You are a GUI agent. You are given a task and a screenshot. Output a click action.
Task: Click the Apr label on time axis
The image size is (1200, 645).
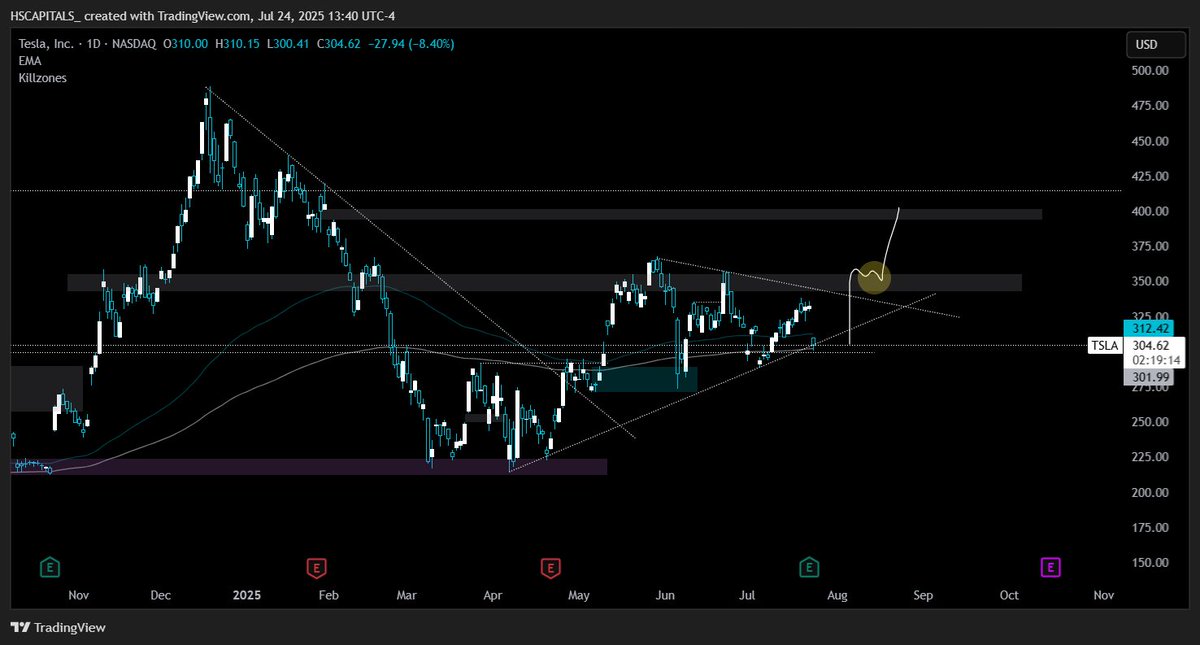pos(493,595)
